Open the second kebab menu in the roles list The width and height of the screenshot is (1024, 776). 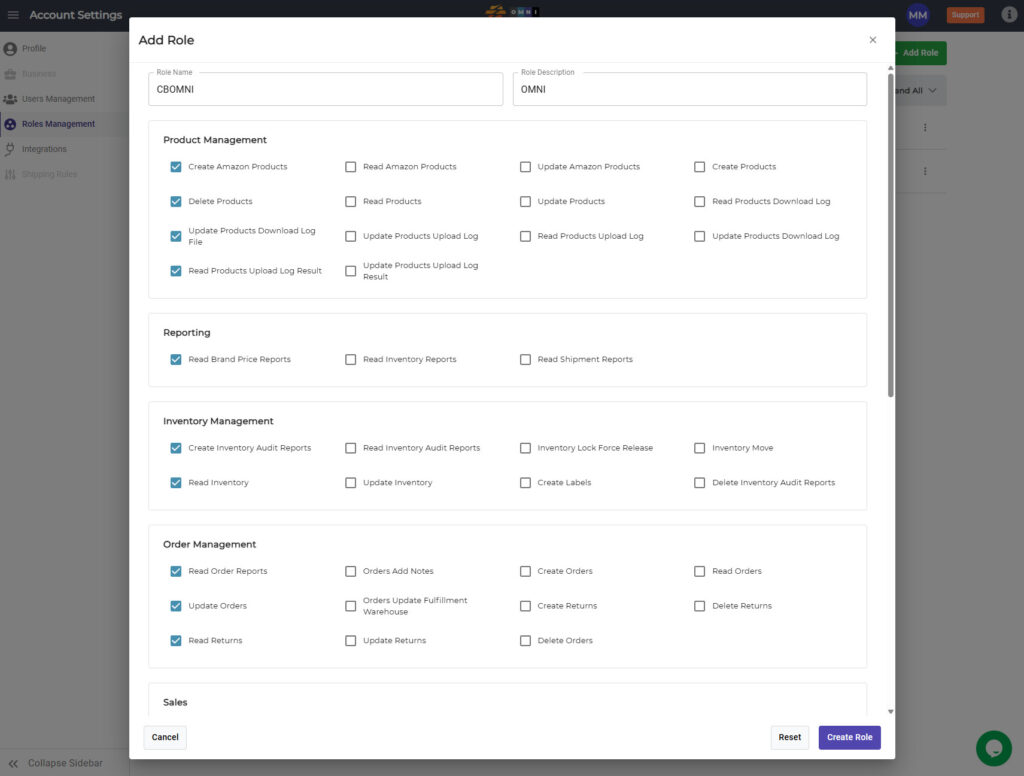tap(925, 171)
